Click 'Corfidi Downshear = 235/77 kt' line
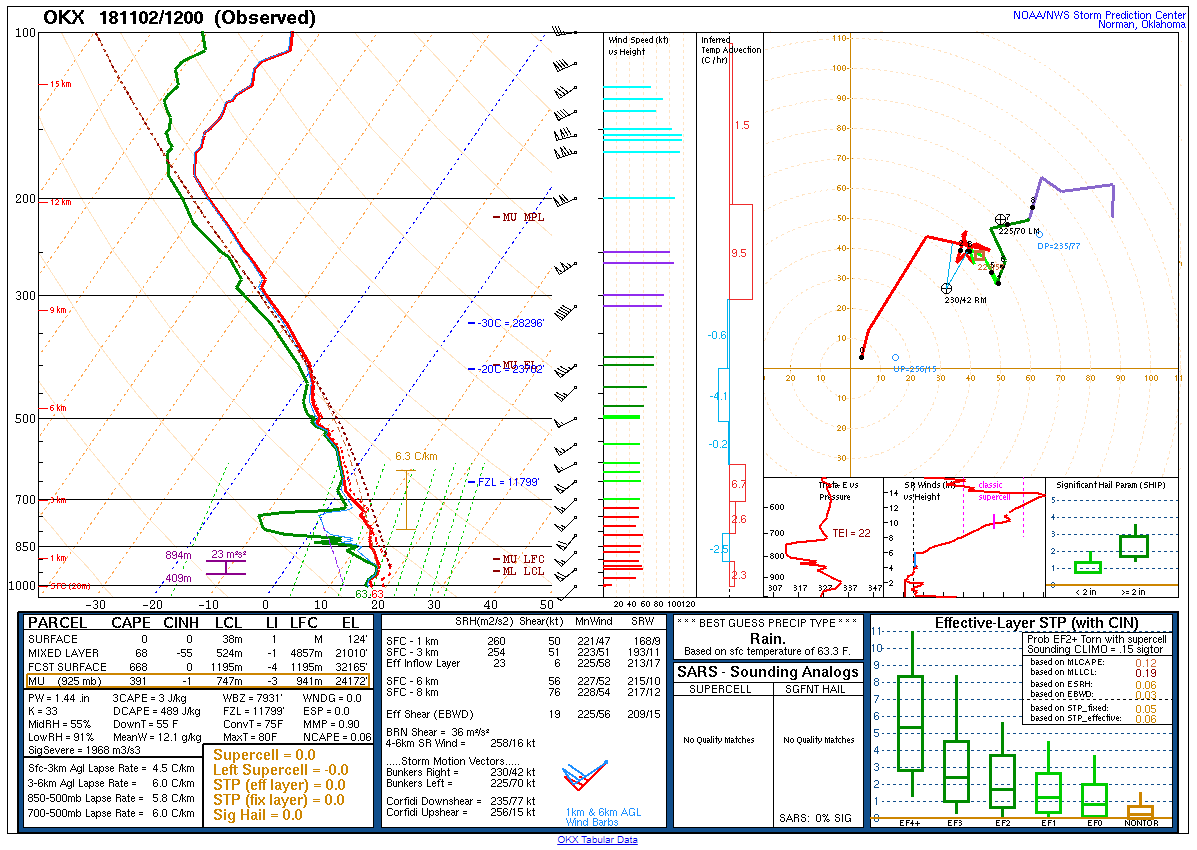 460,801
